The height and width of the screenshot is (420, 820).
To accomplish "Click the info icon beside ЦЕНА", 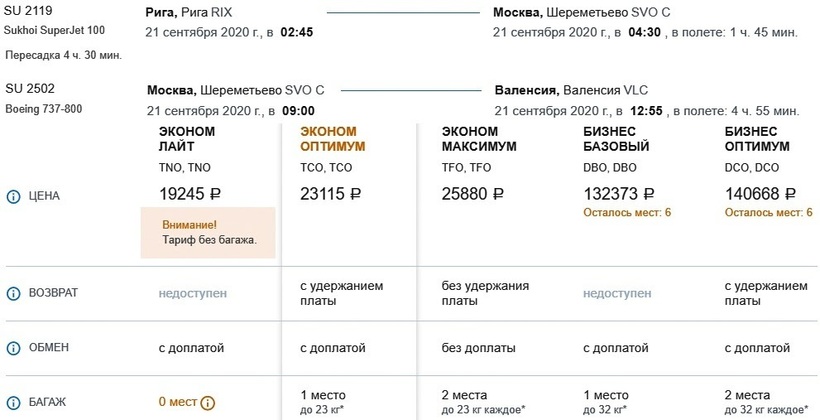I will point(14,196).
